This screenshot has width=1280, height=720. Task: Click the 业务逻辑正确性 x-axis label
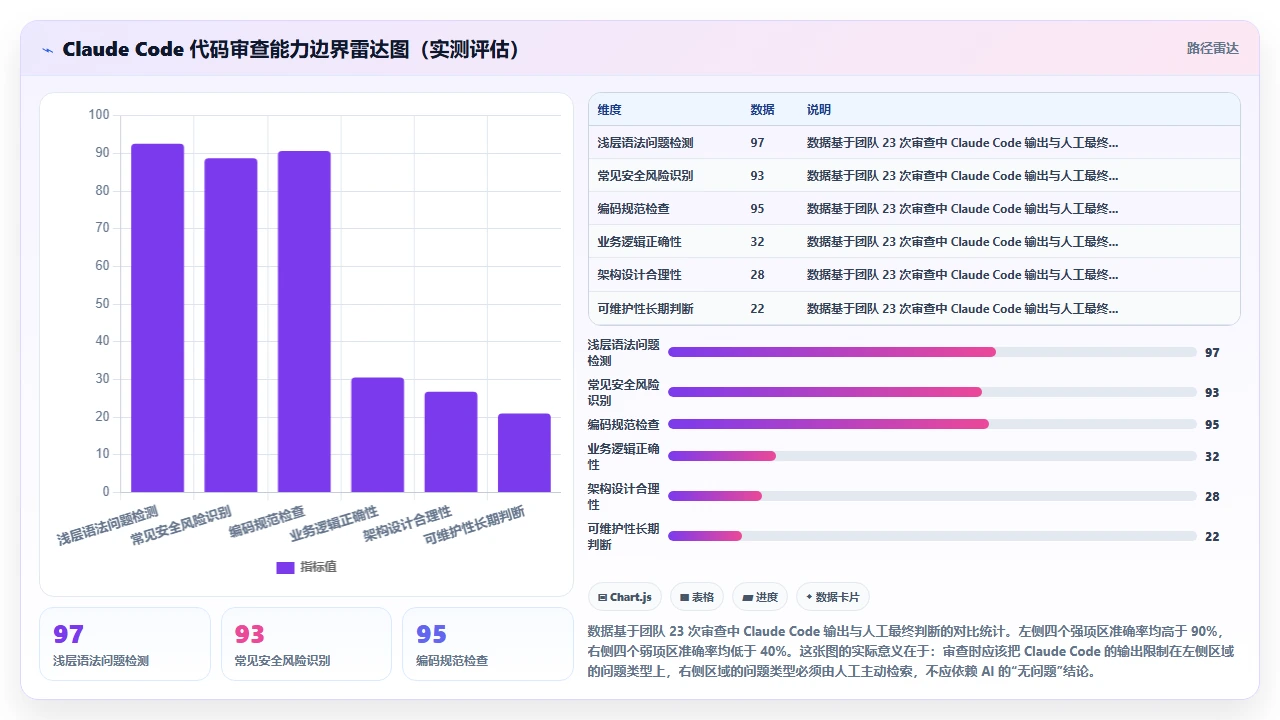tap(333, 524)
